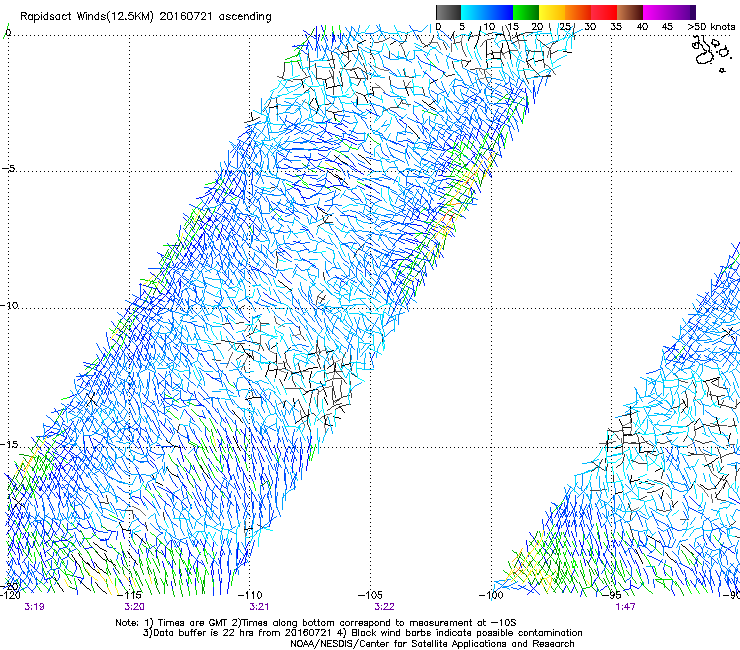Select the yellow 20-25 knots legend swatch
Image resolution: width=740 pixels, height=650 pixels.
(x=552, y=12)
